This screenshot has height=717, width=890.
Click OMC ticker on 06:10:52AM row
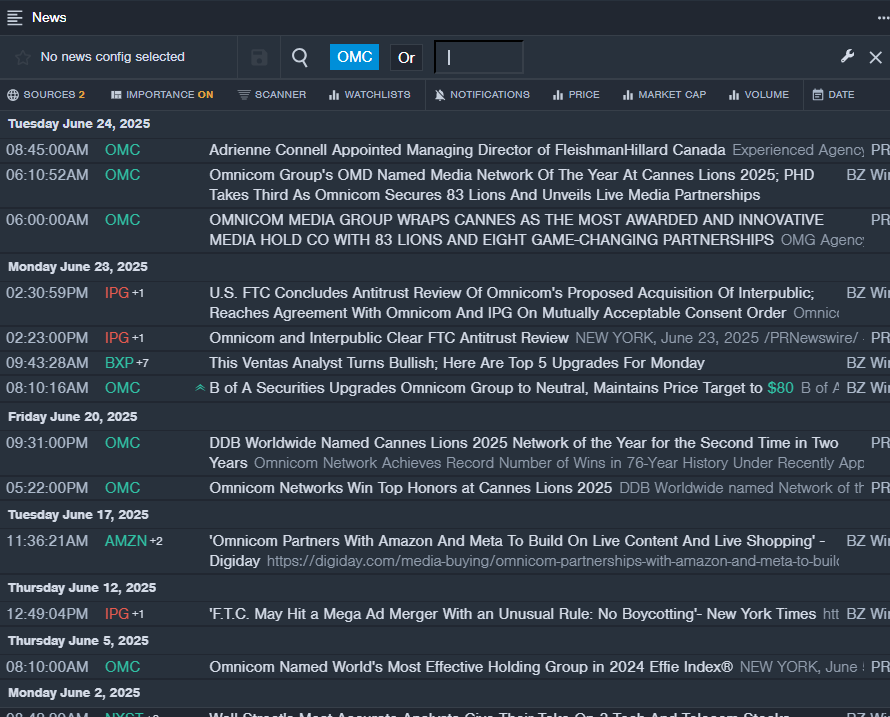(x=123, y=175)
